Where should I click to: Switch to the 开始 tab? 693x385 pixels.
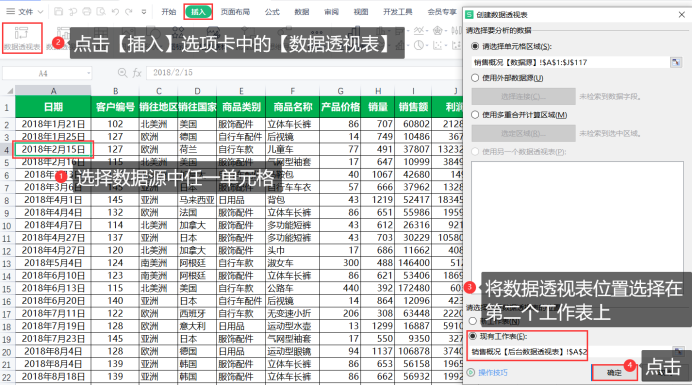point(168,12)
